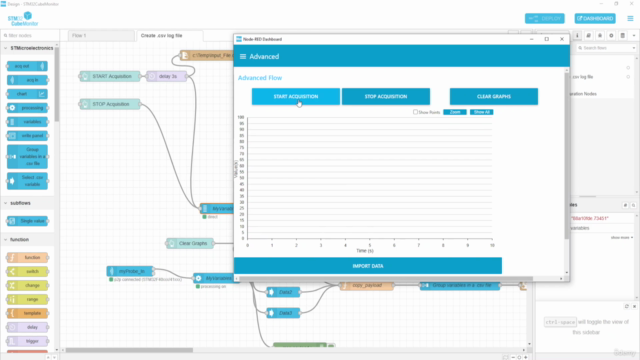640x360 pixels.
Task: Select the function palette node
Action: pyautogui.click(x=27, y=258)
